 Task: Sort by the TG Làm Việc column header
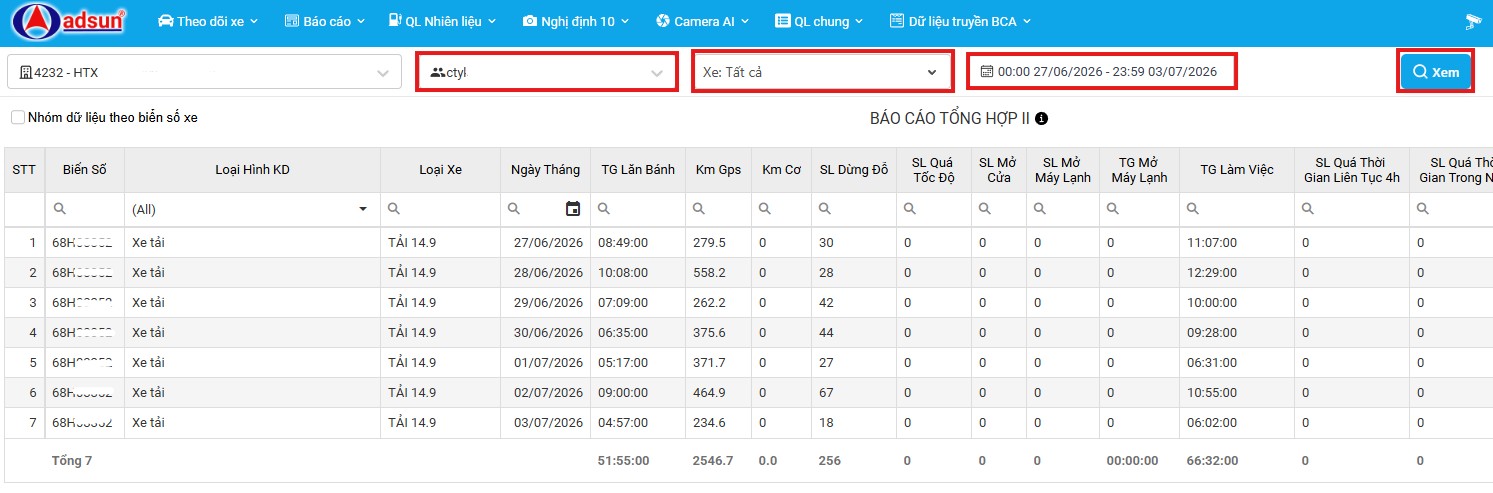1237,170
